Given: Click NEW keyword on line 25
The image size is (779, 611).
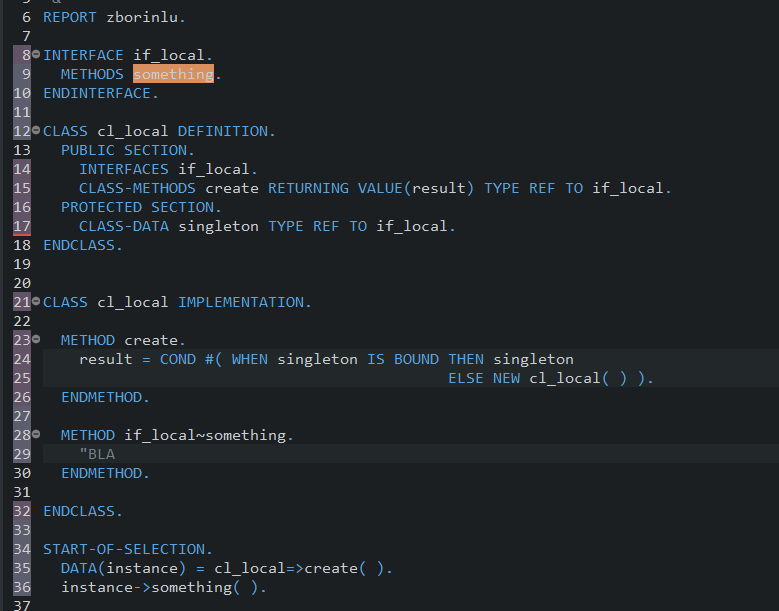Looking at the screenshot, I should (x=506, y=379).
